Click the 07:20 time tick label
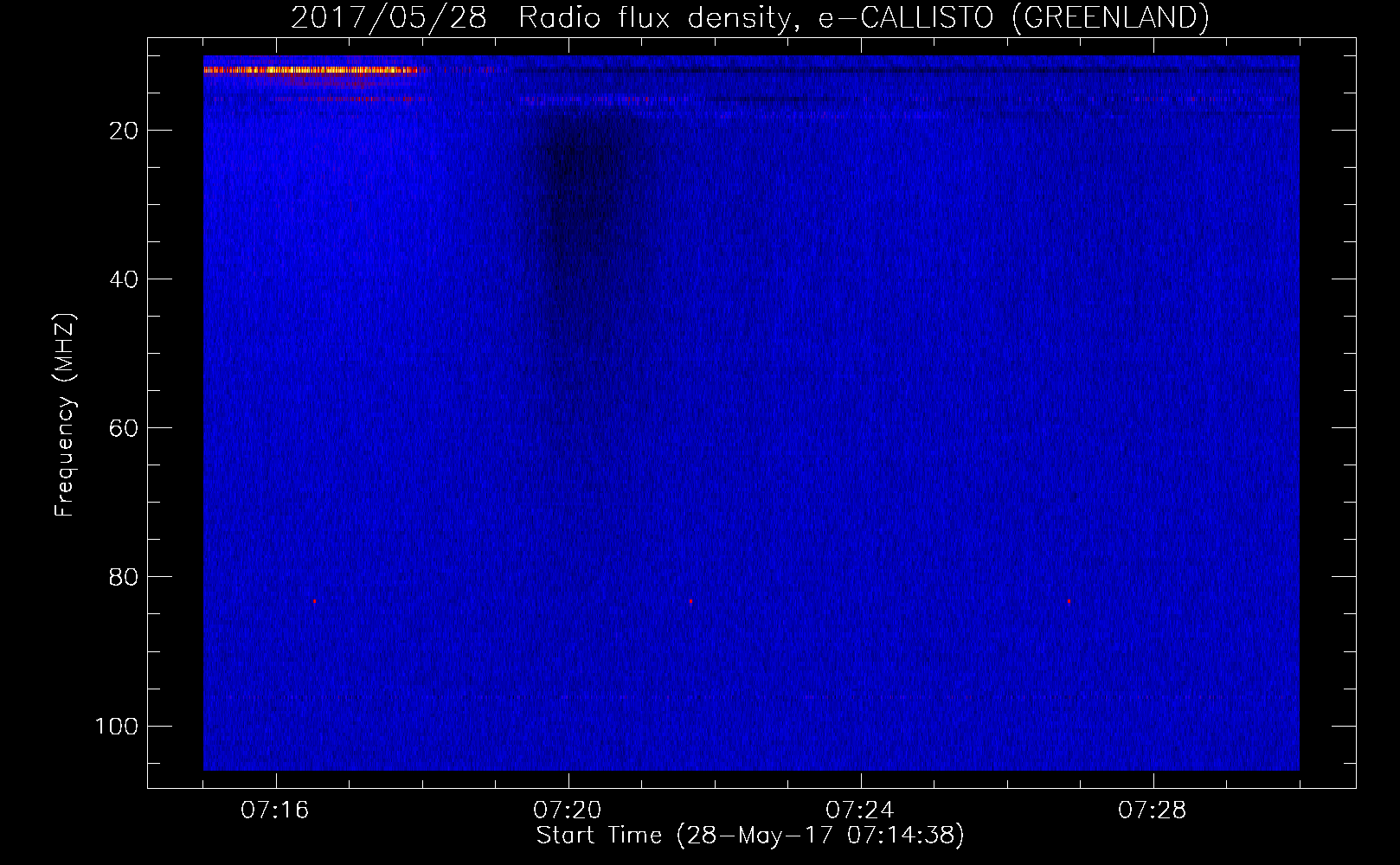The image size is (1400, 865). tap(568, 811)
